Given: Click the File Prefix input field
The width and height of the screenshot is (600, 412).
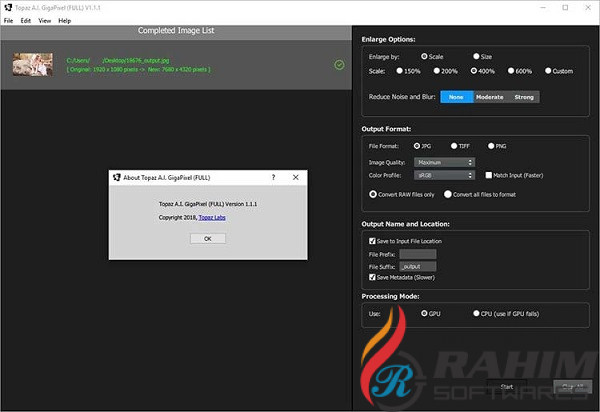Looking at the screenshot, I should click(x=417, y=254).
